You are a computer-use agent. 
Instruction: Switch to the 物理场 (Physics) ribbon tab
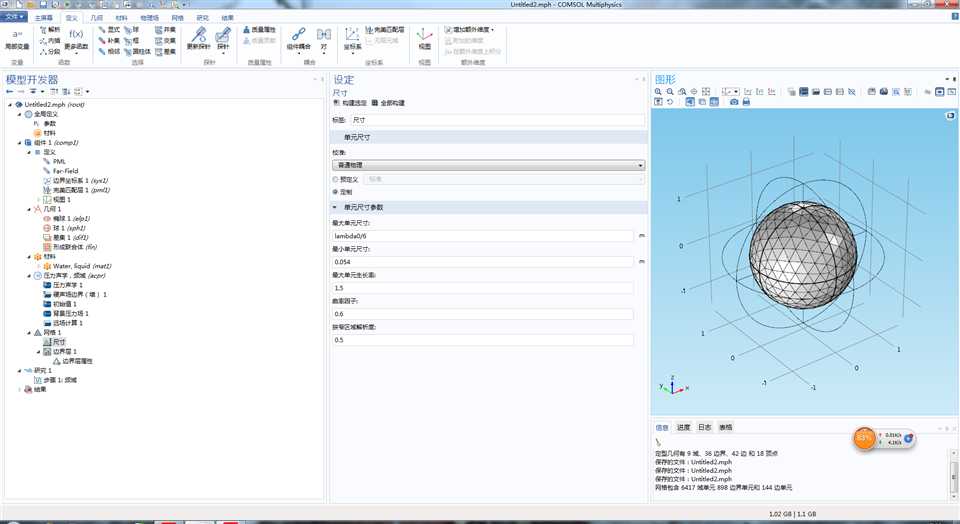pyautogui.click(x=149, y=18)
